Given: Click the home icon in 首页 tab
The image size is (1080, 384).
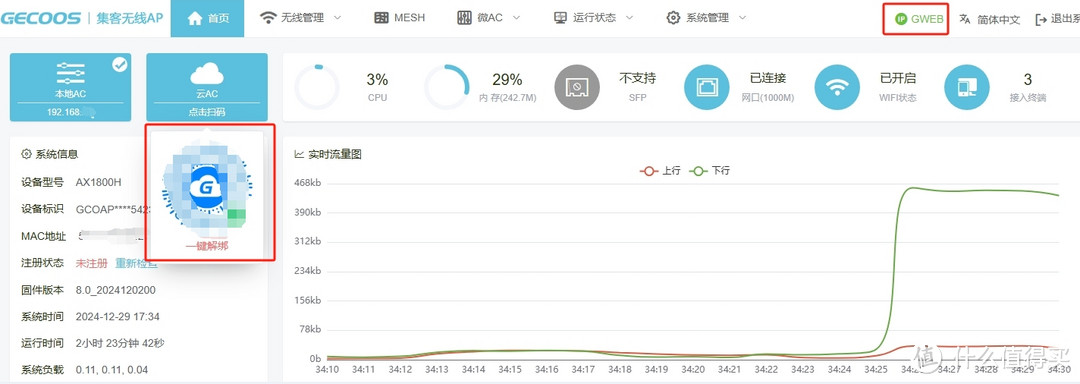Looking at the screenshot, I should pos(195,19).
